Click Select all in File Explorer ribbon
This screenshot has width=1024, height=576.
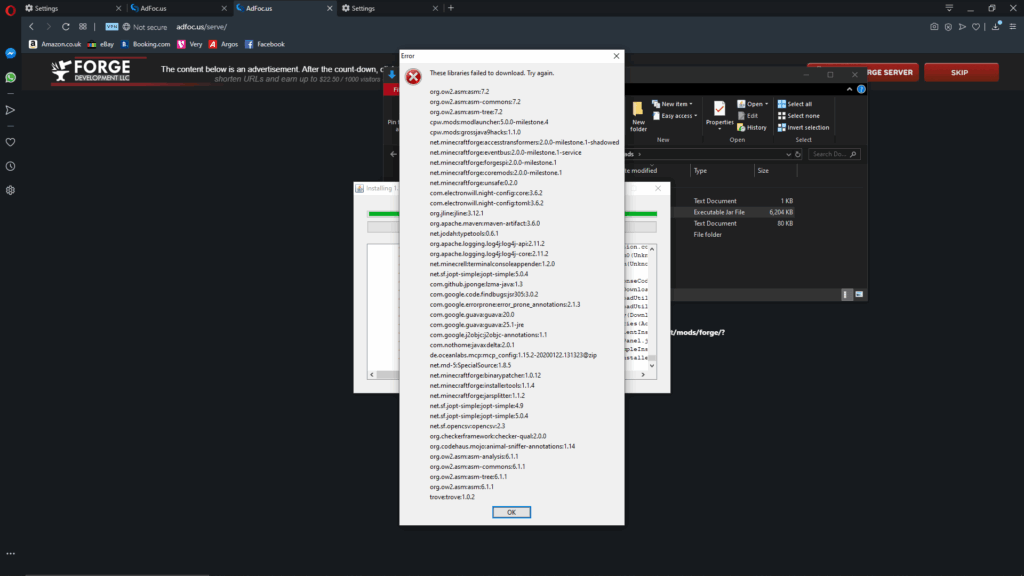795,104
